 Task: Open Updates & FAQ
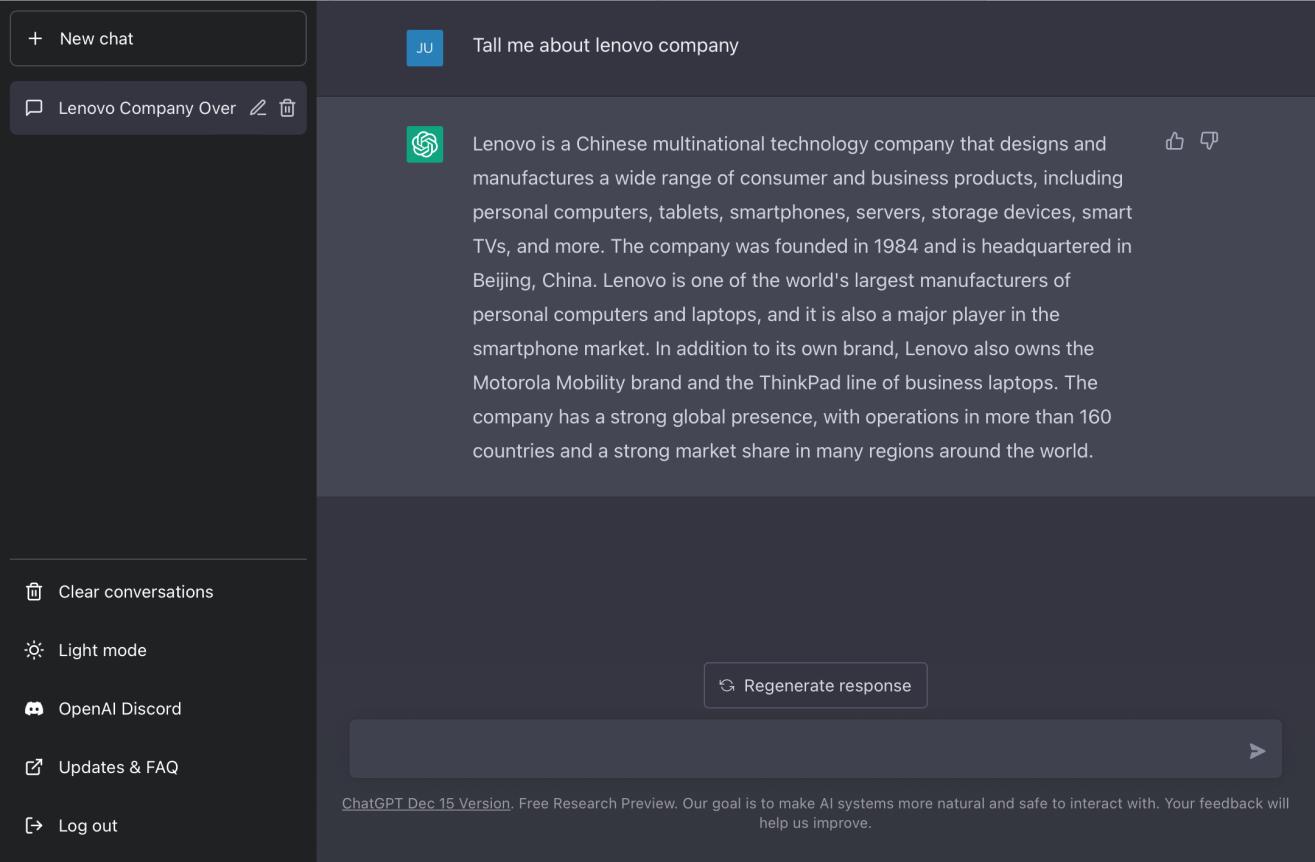[x=118, y=767]
